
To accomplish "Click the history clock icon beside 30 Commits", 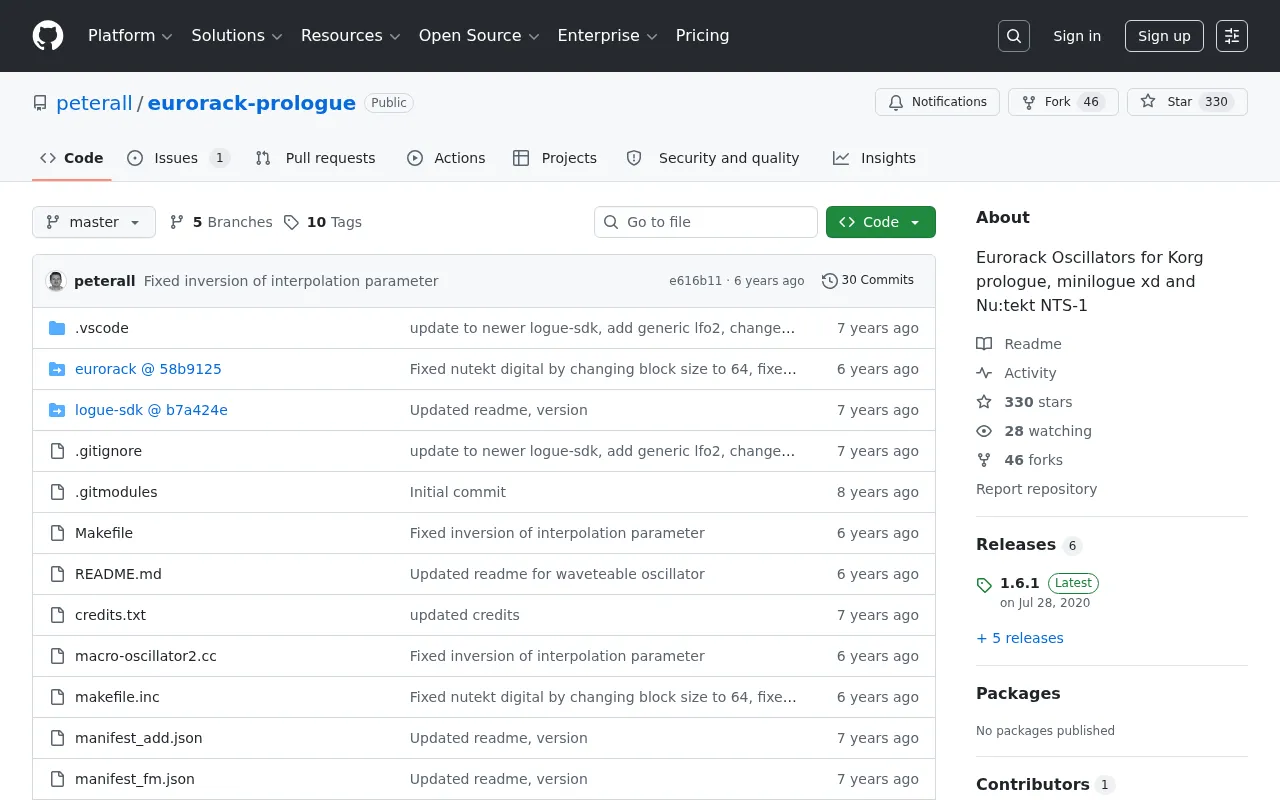I will click(x=829, y=281).
